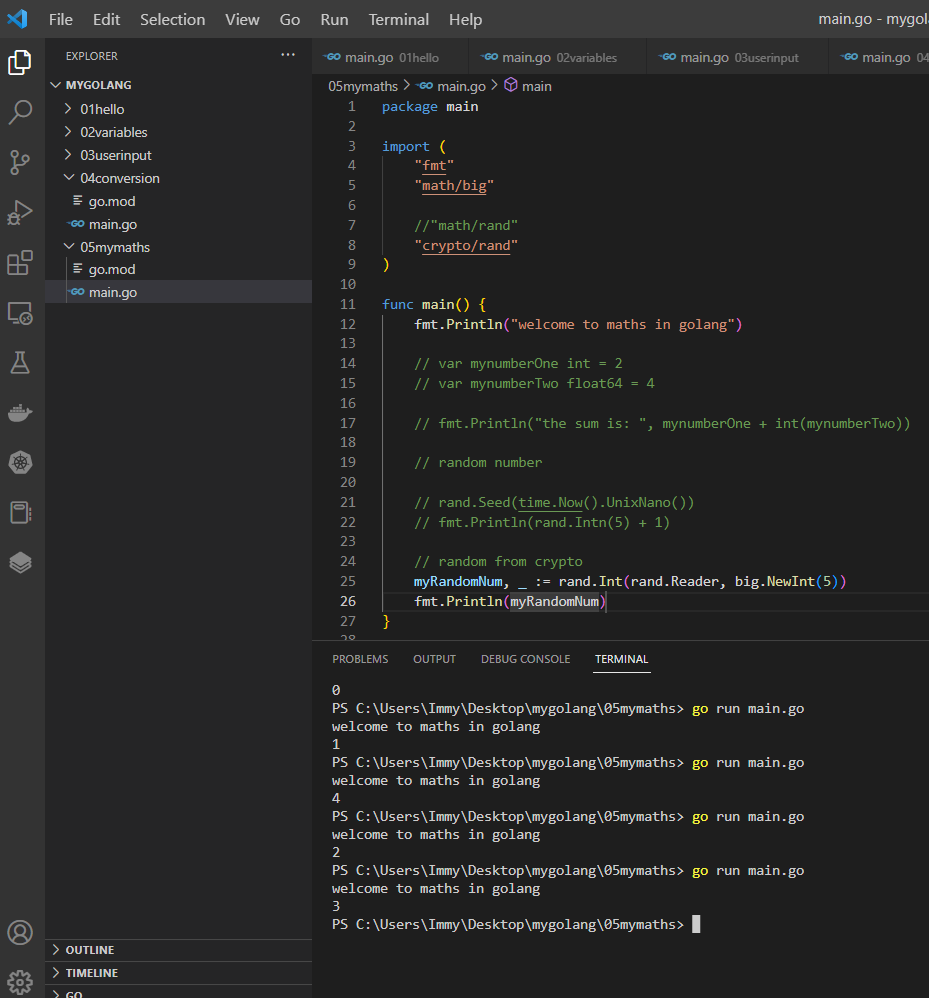The width and height of the screenshot is (929, 998).
Task: Open the Go menu
Action: coord(290,20)
